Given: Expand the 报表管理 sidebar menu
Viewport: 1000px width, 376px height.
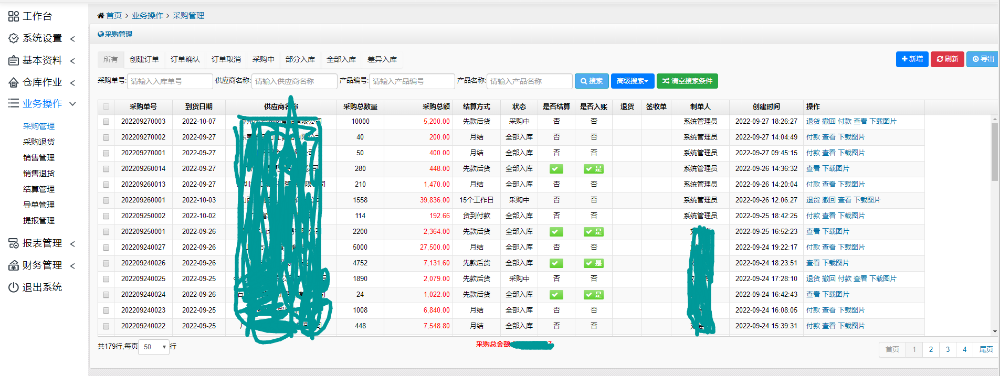Looking at the screenshot, I should click(73, 243).
